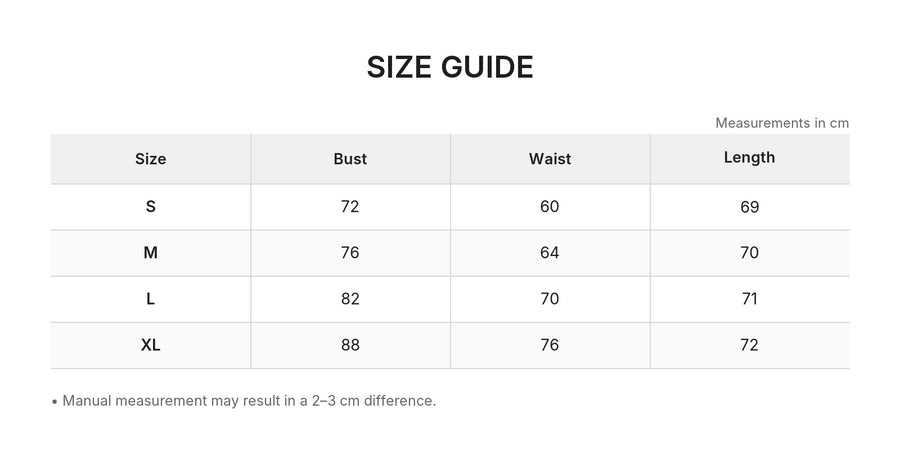This screenshot has height=467, width=900.
Task: Click the L size row label
Action: pos(150,298)
